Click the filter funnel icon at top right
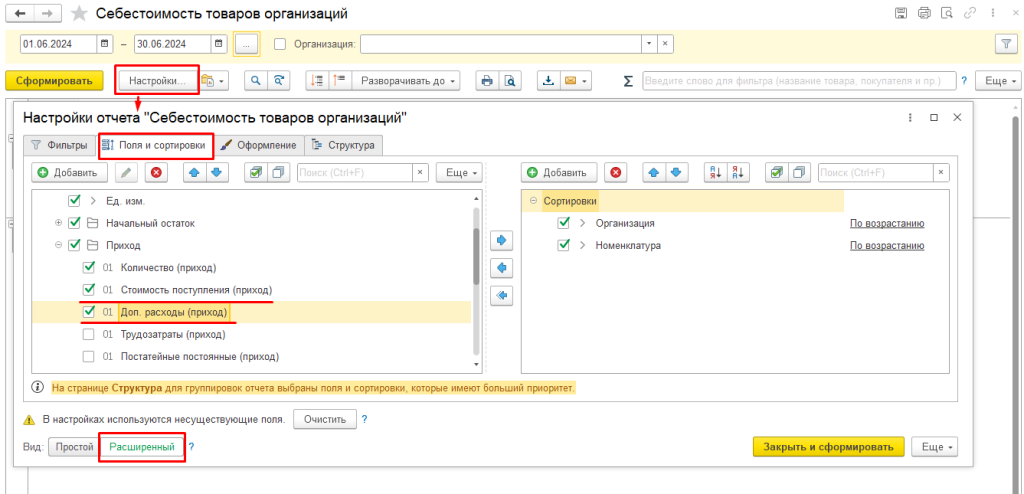This screenshot has height=494, width=1024. pyautogui.click(x=1004, y=44)
